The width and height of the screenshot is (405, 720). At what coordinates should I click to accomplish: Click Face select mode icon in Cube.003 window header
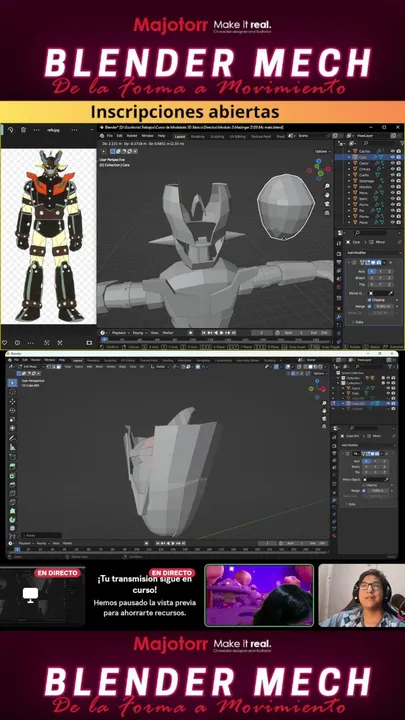[x=59, y=367]
